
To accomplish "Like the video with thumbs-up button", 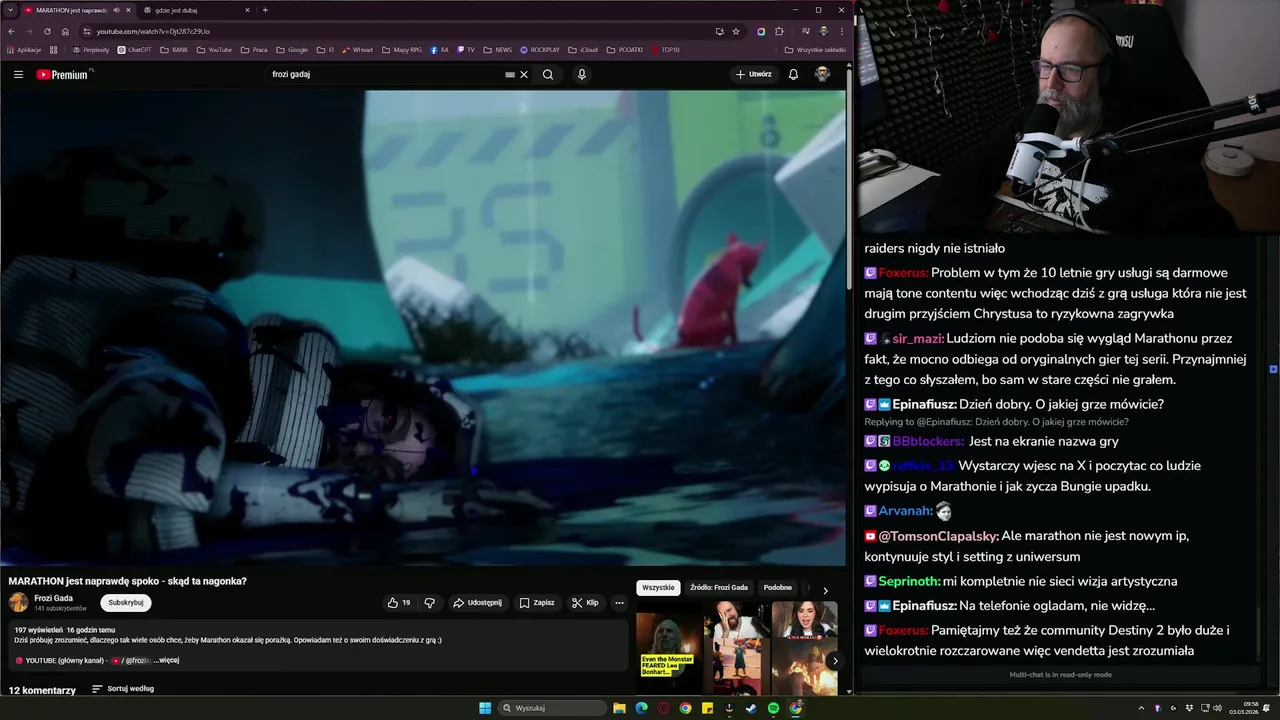I will (399, 603).
